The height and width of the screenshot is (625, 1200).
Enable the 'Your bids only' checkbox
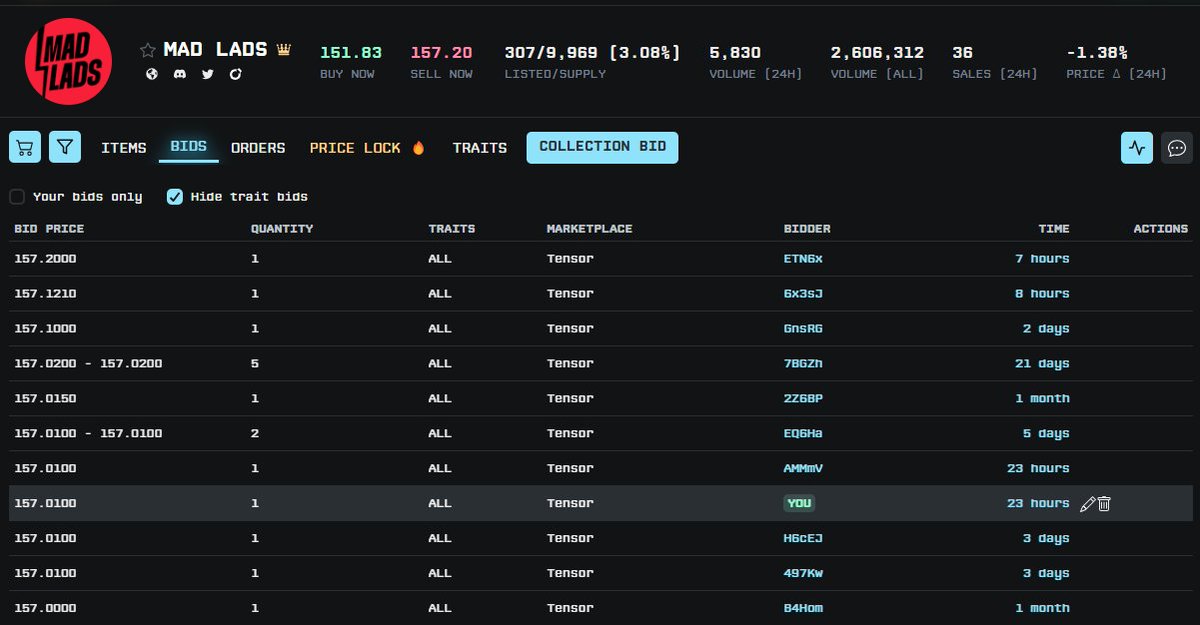(17, 197)
